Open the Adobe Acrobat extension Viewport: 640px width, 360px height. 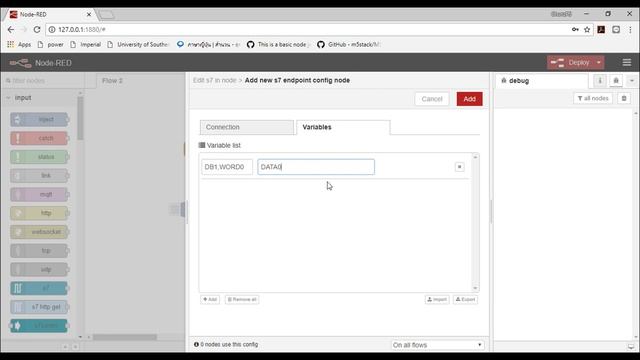(601, 29)
